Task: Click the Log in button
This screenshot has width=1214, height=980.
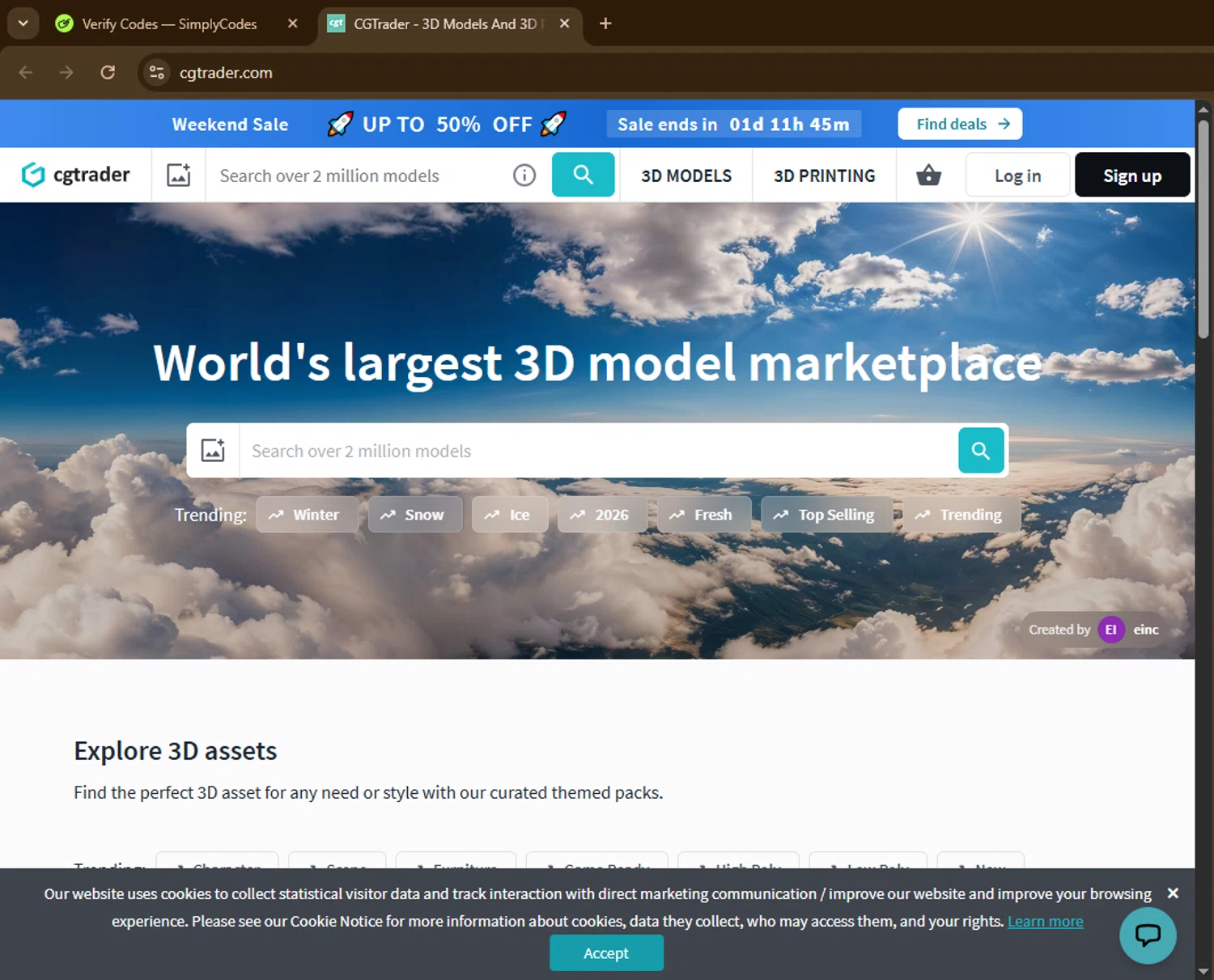Action: [x=1018, y=176]
